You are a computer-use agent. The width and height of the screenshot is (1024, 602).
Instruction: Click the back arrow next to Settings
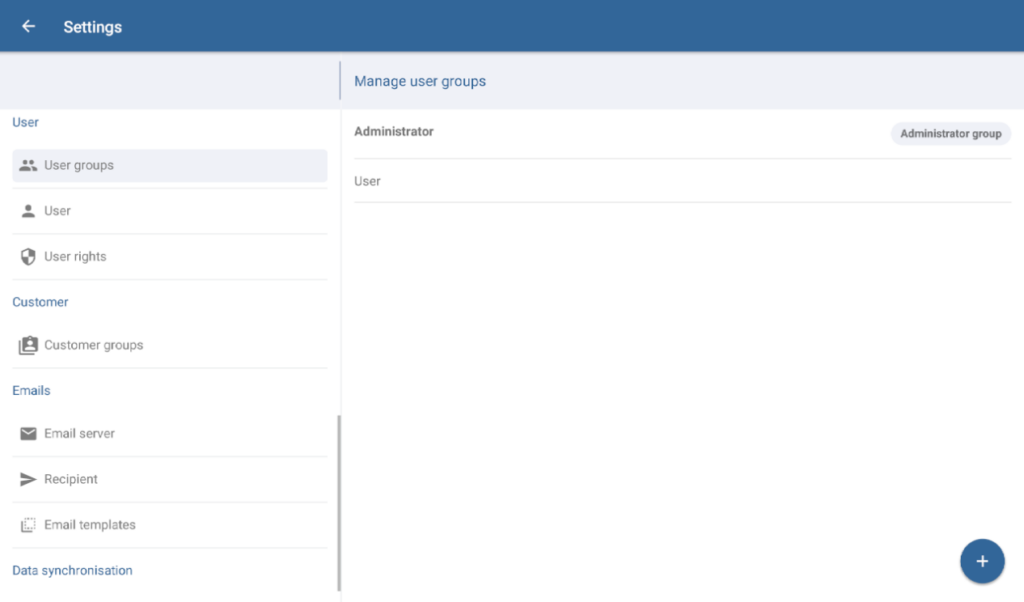pyautogui.click(x=27, y=26)
